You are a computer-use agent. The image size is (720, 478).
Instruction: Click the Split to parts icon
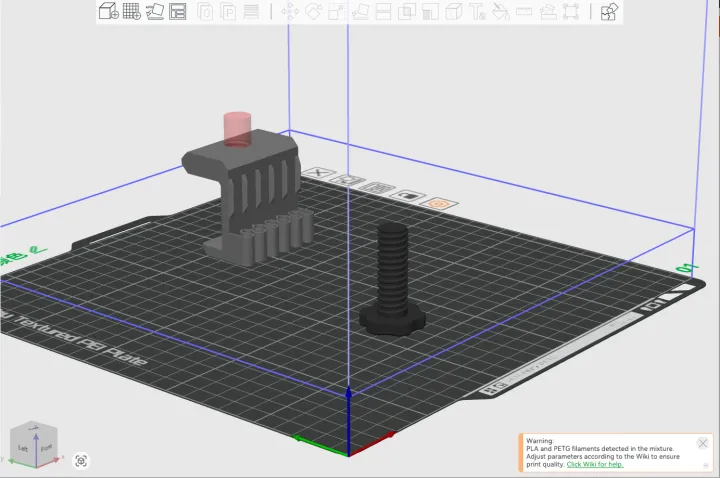point(228,11)
